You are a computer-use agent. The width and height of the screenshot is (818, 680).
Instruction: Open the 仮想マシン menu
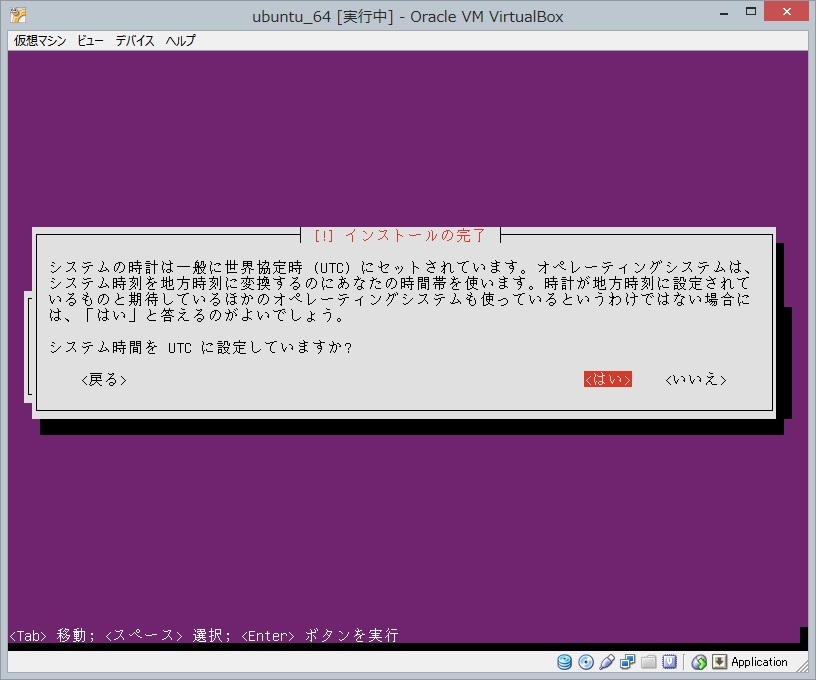40,41
